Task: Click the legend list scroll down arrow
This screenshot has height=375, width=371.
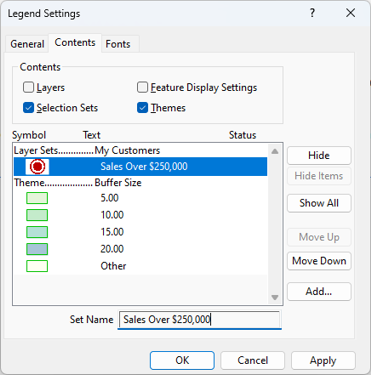Action: (275, 297)
